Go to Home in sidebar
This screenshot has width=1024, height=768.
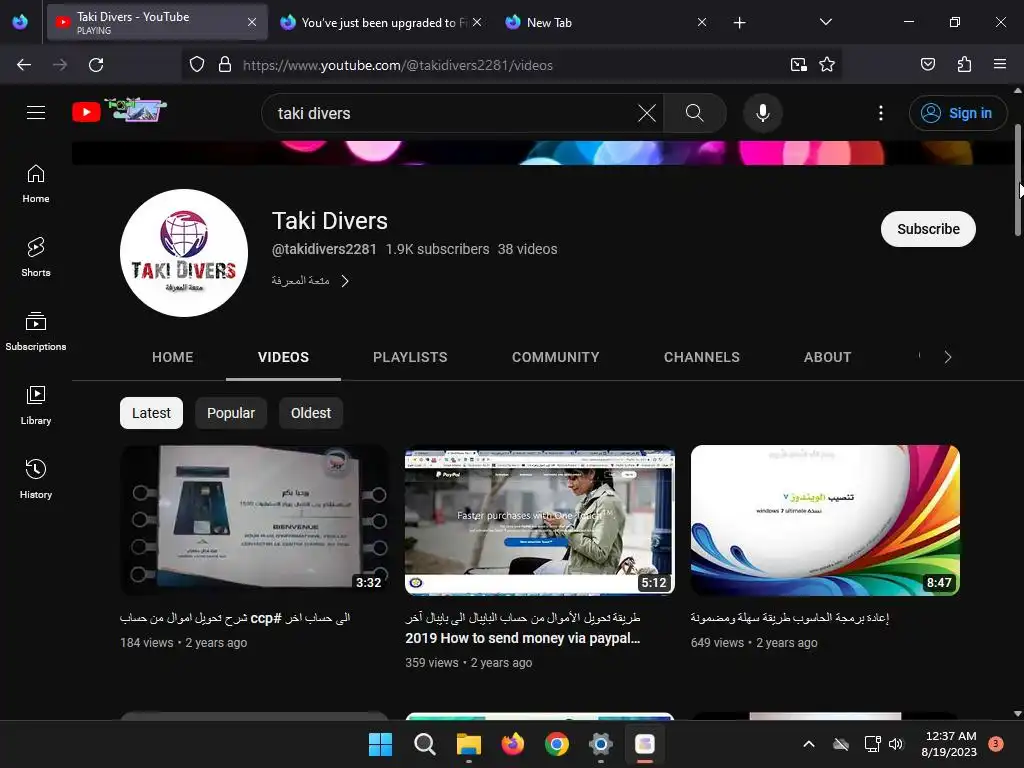(x=36, y=184)
